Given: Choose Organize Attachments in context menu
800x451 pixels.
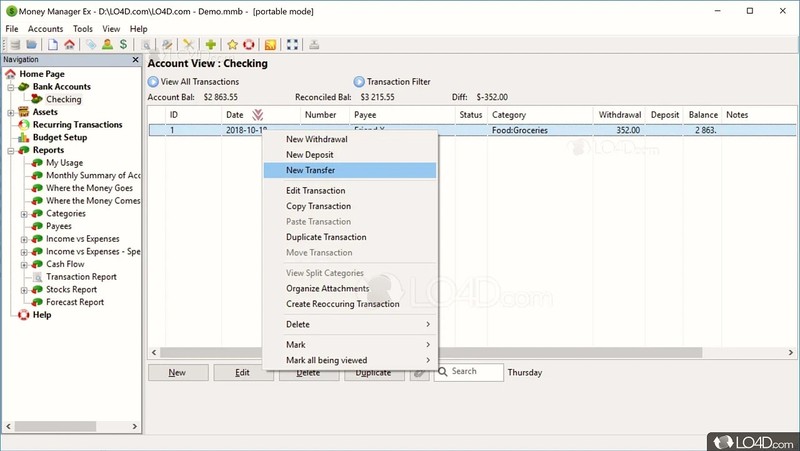Looking at the screenshot, I should [350, 289].
